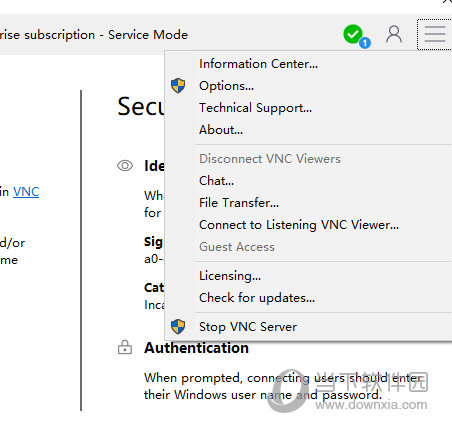Click the green checkmark status icon
Screen dimensions: 452x434
point(353,34)
